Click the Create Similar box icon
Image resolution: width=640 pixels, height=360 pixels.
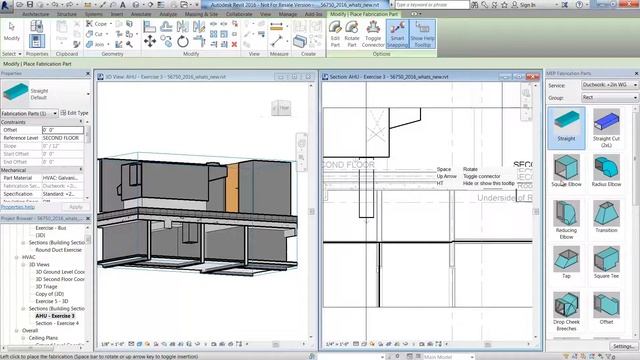[x=300, y=41]
